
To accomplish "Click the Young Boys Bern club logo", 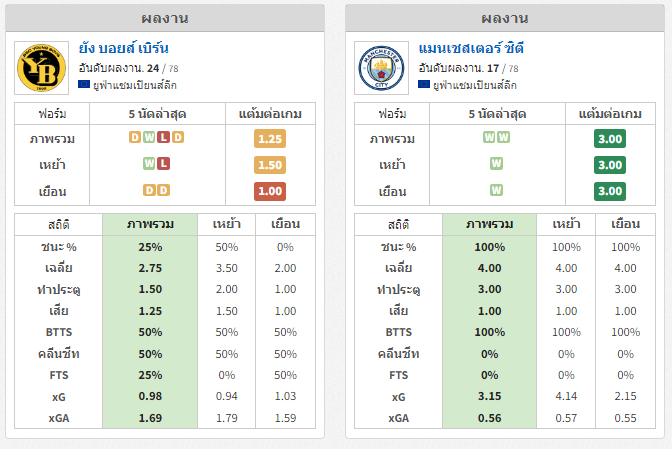I will pyautogui.click(x=42, y=68).
